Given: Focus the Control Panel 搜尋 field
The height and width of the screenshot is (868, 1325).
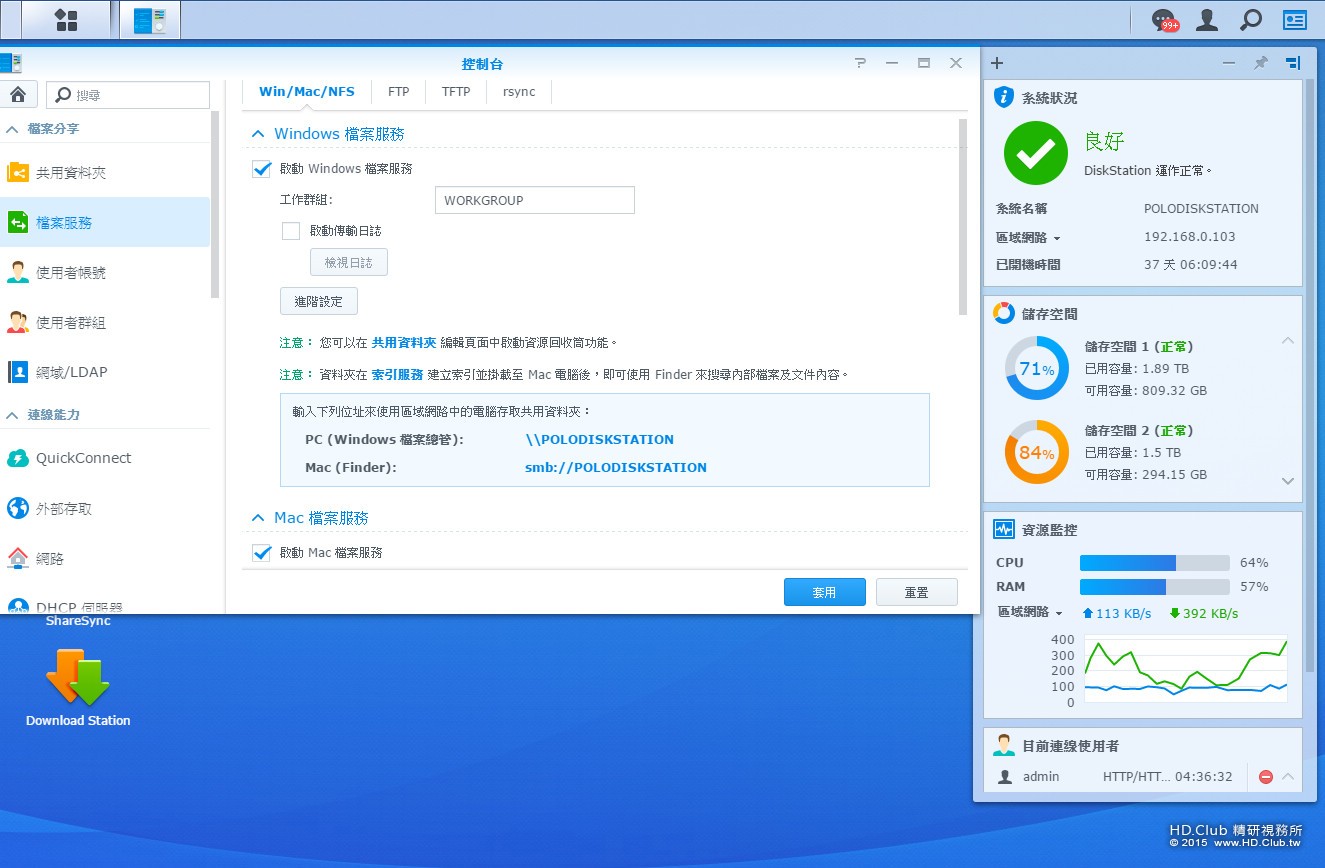Looking at the screenshot, I should (x=128, y=95).
